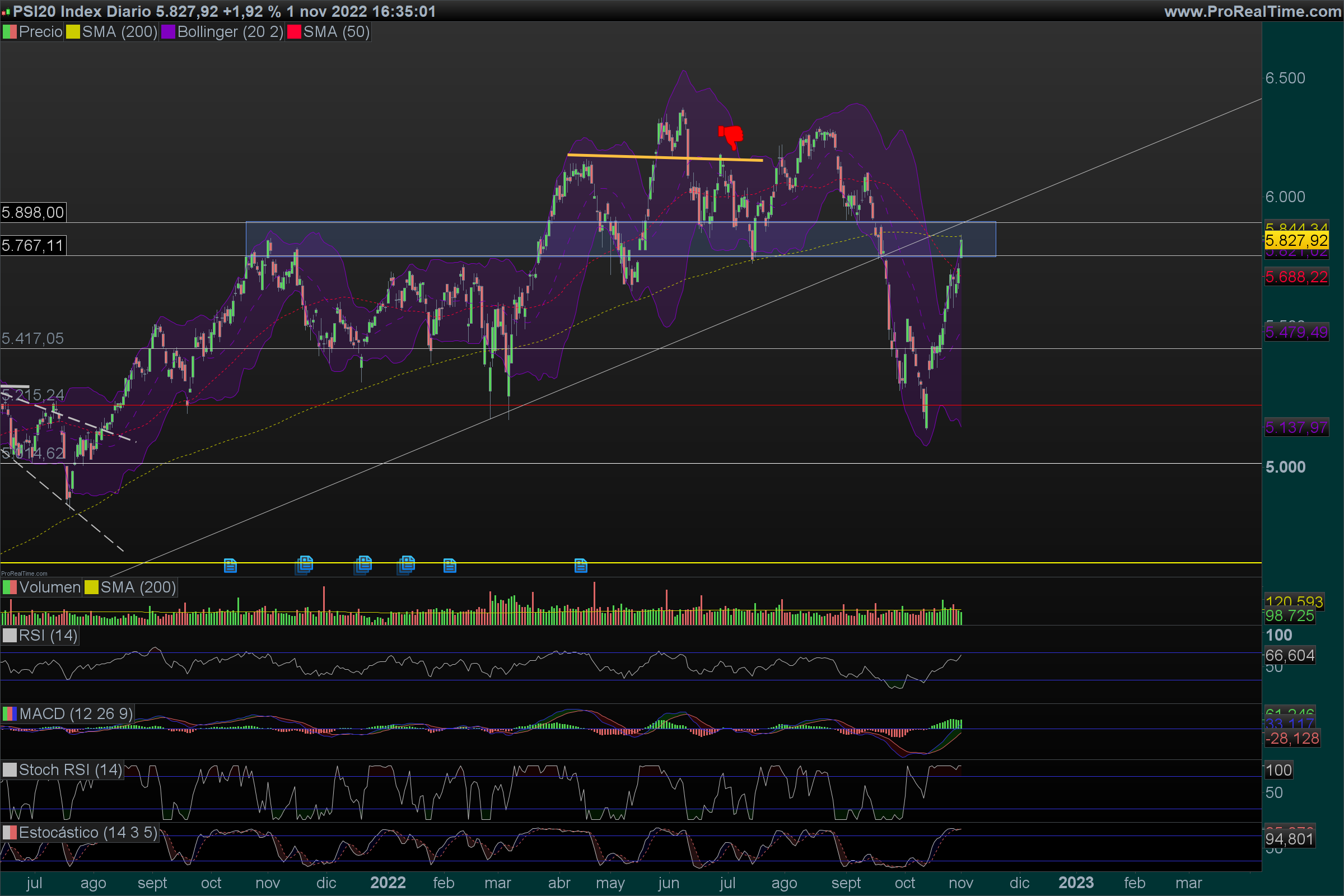Click the yellow SMA (200) price swatch
The image size is (1344, 896).
73,32
